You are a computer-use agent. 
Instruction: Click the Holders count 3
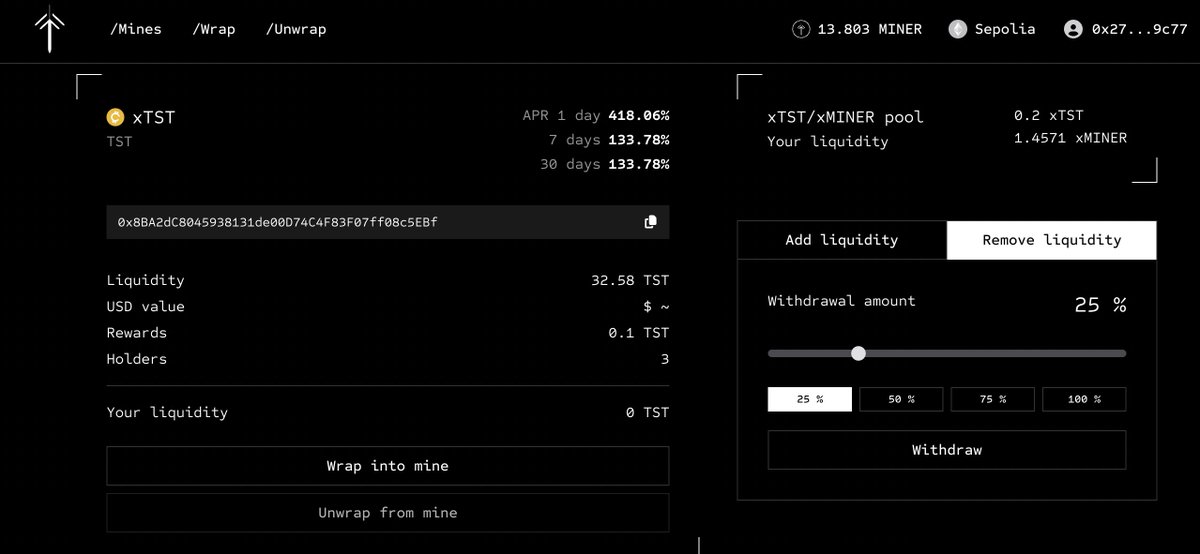point(665,359)
